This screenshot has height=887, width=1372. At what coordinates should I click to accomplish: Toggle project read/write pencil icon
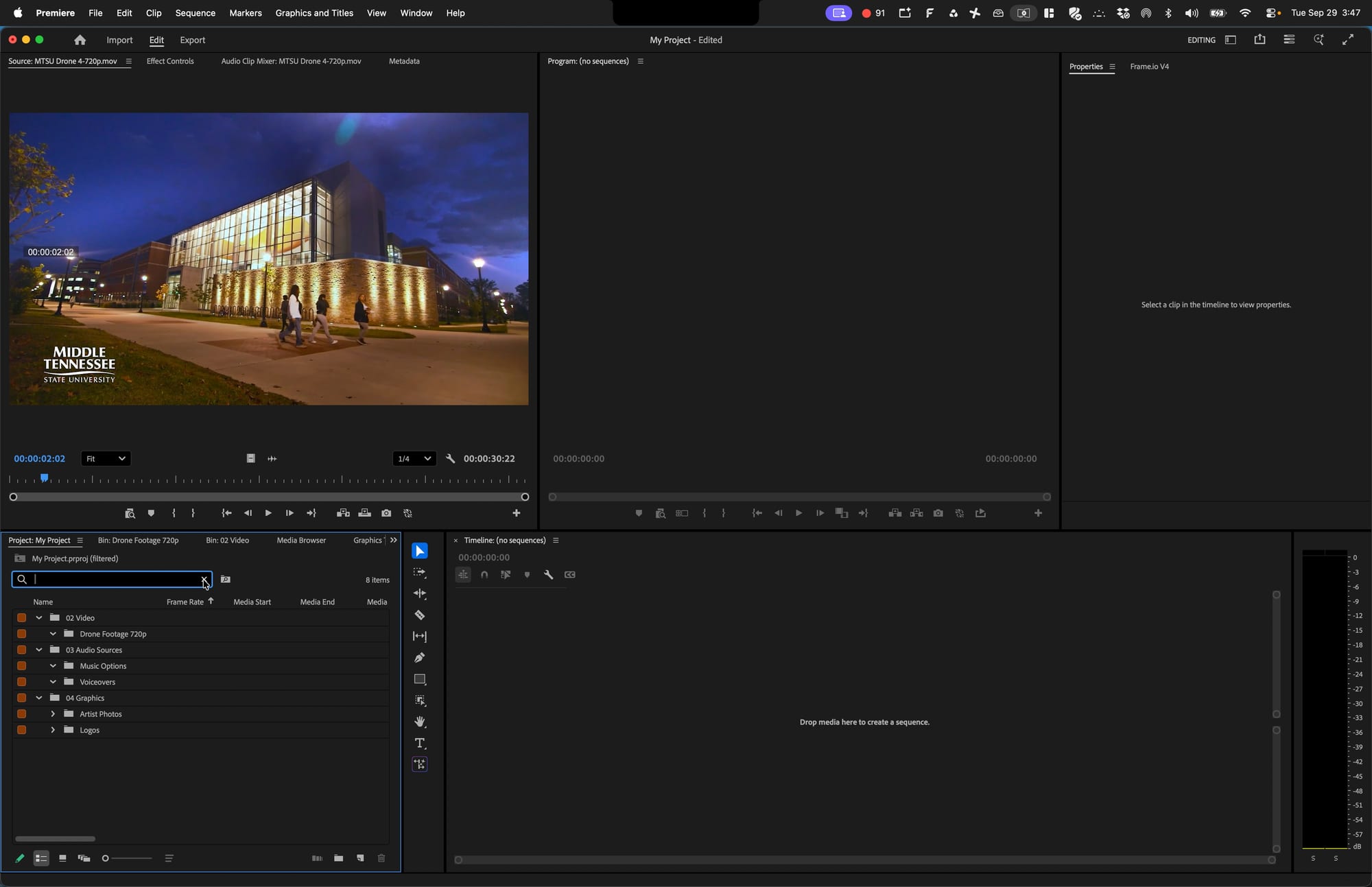(20, 858)
